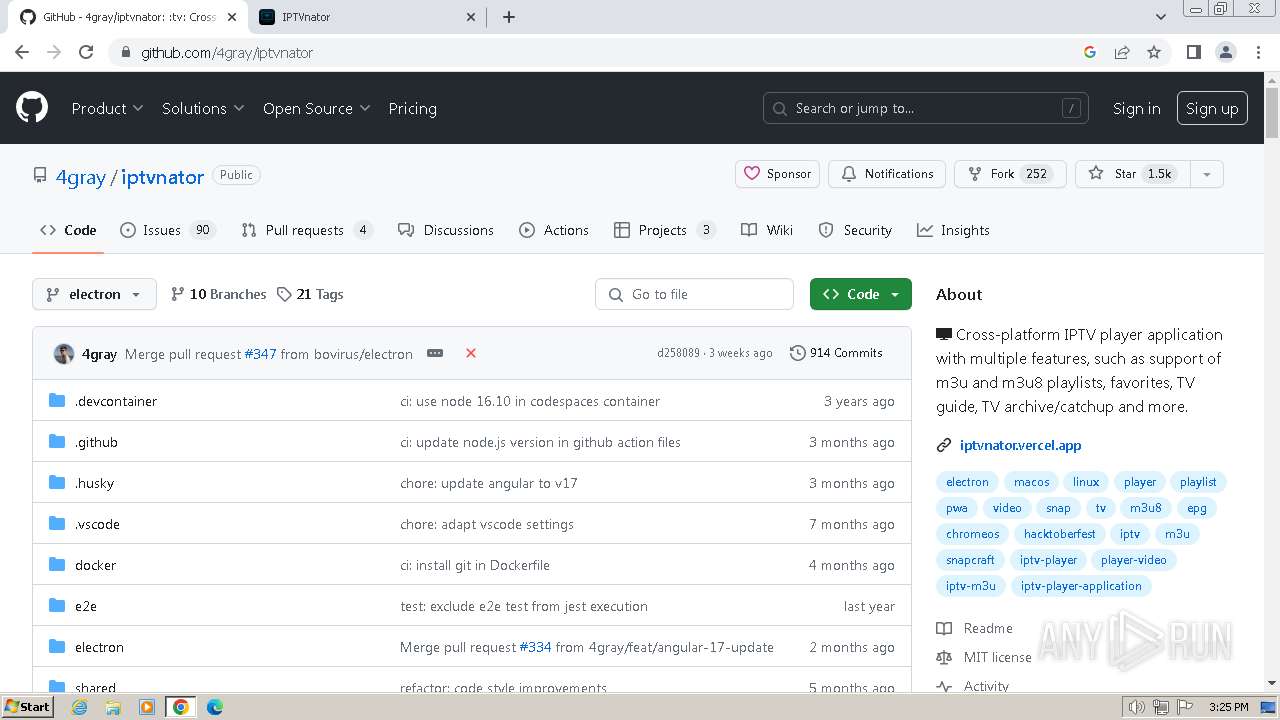View 10 Branches link
The height and width of the screenshot is (720, 1280).
coord(218,294)
